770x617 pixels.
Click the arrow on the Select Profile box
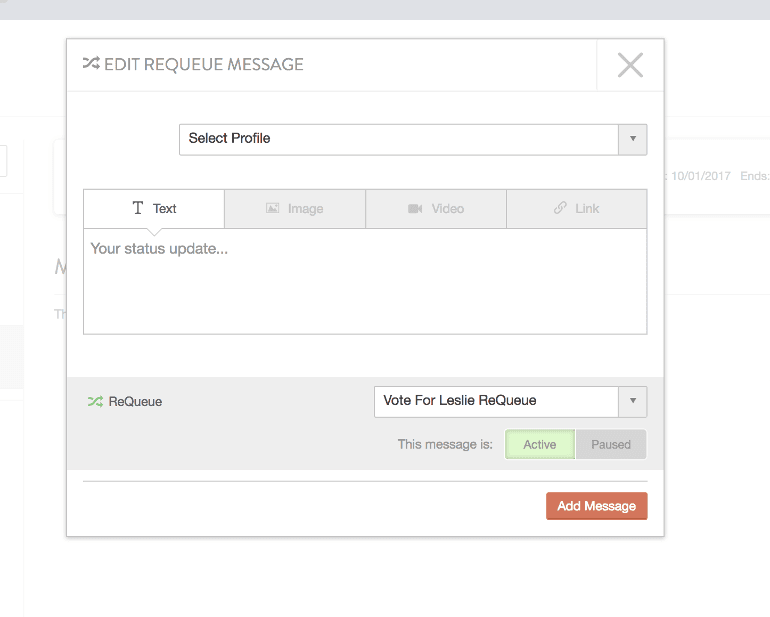632,139
